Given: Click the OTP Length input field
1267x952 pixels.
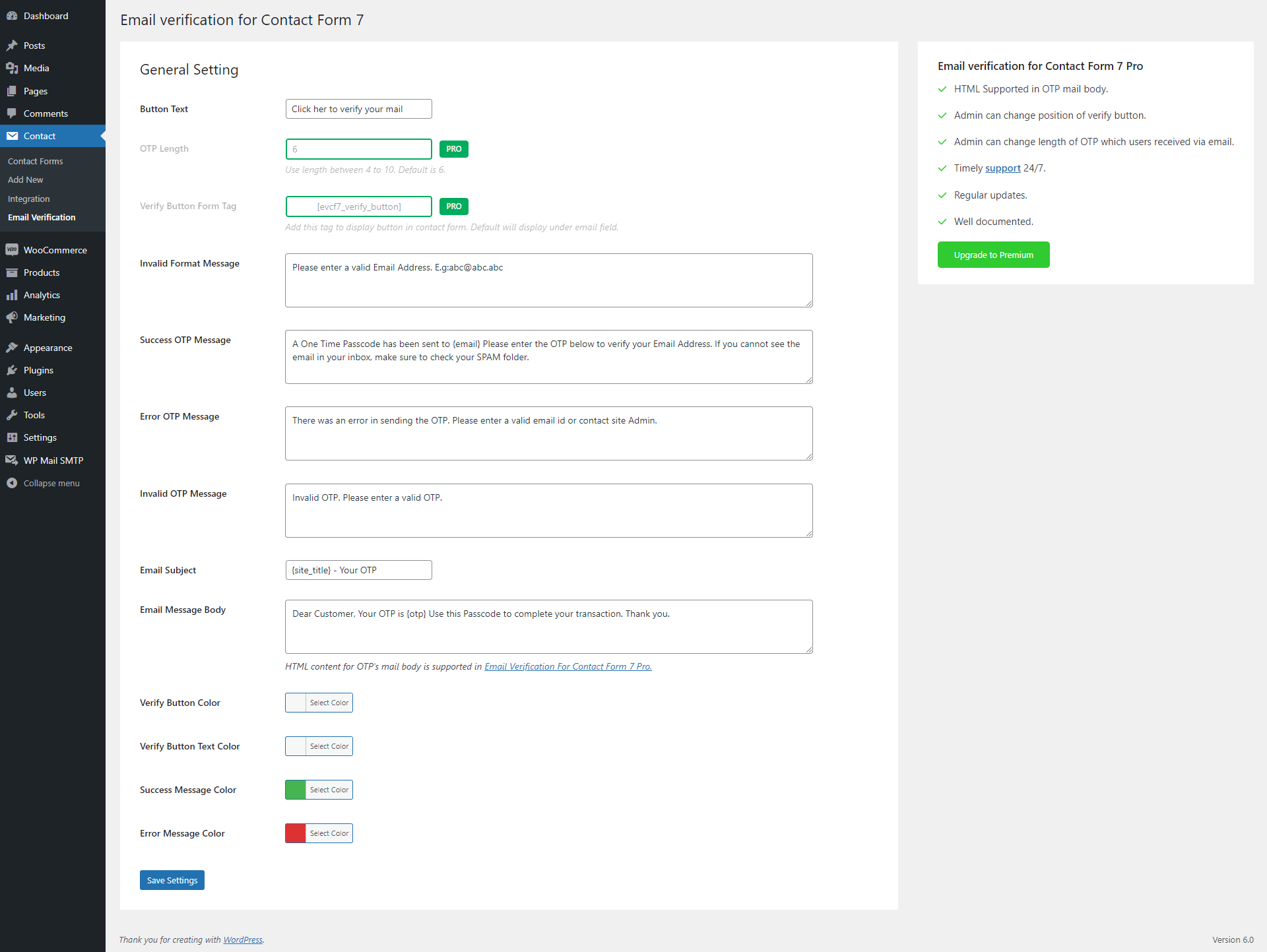Looking at the screenshot, I should (x=359, y=149).
